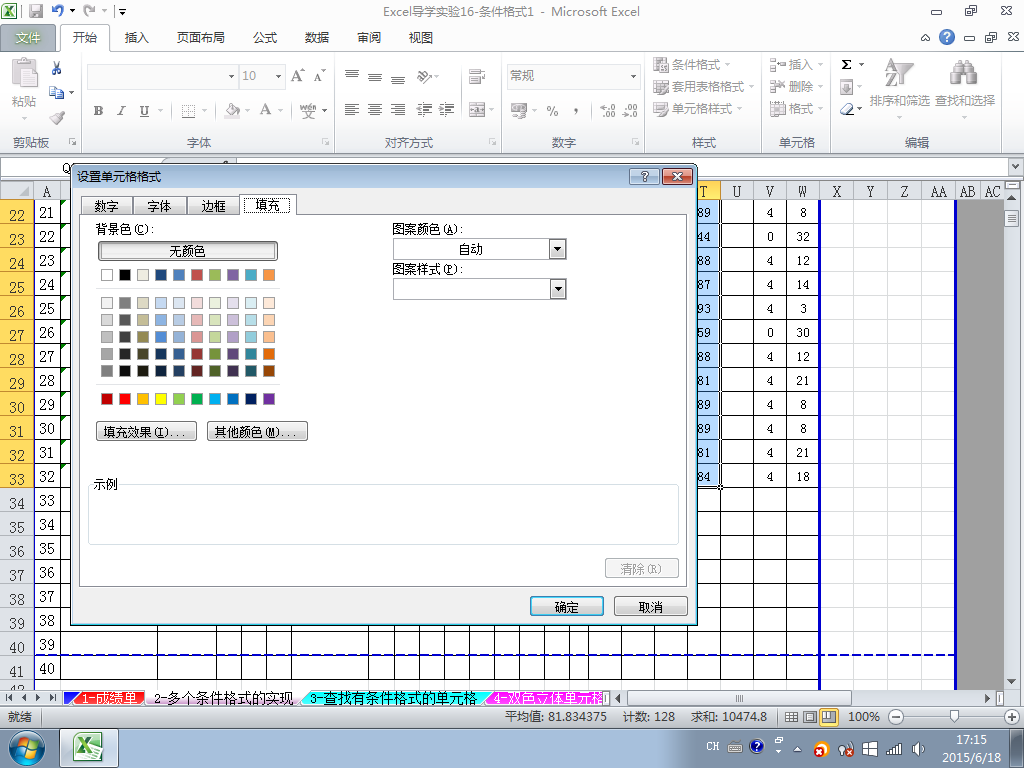Click the Save icon in quick access toolbar
1024x768 pixels.
36,11
